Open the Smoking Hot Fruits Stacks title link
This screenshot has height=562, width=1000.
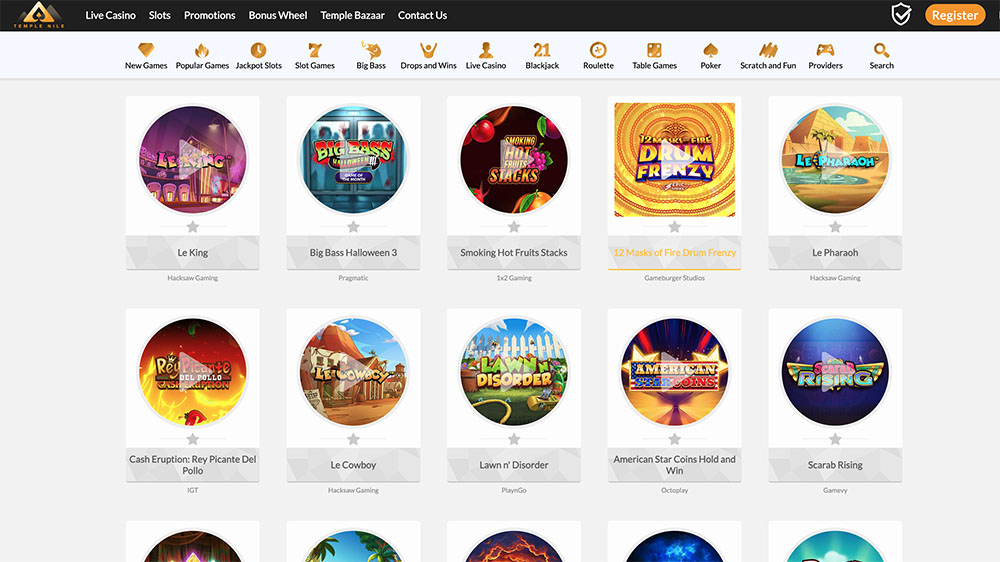coord(514,253)
